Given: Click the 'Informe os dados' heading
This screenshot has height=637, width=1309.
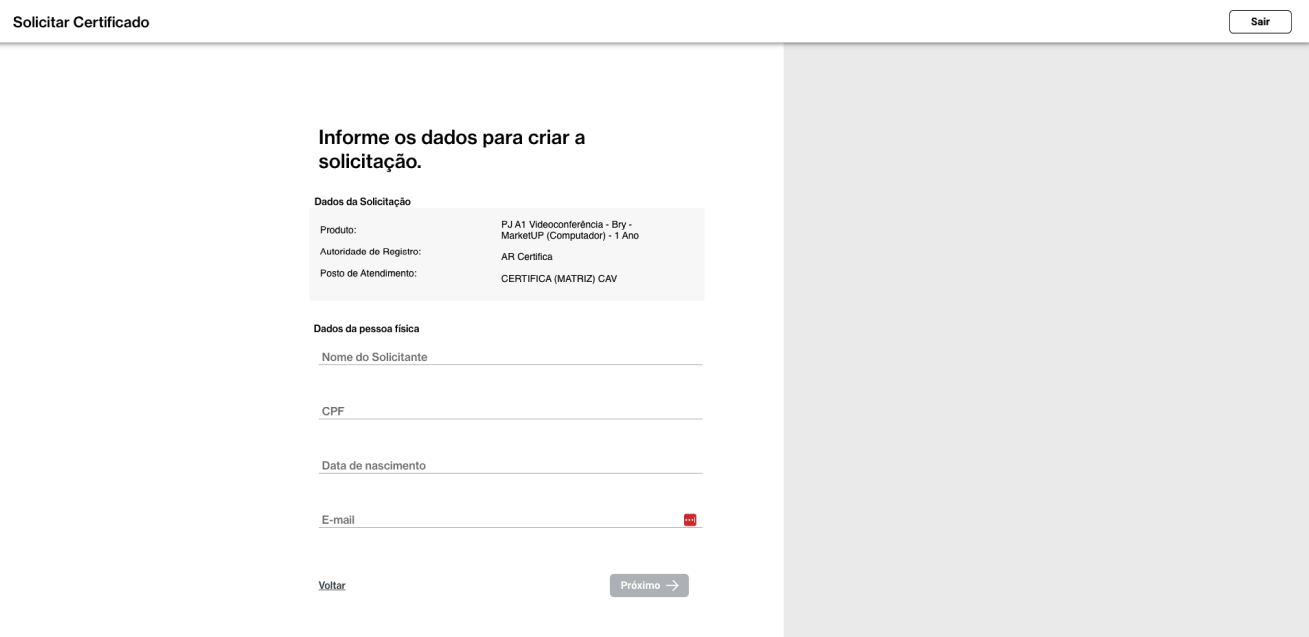Looking at the screenshot, I should point(451,149).
